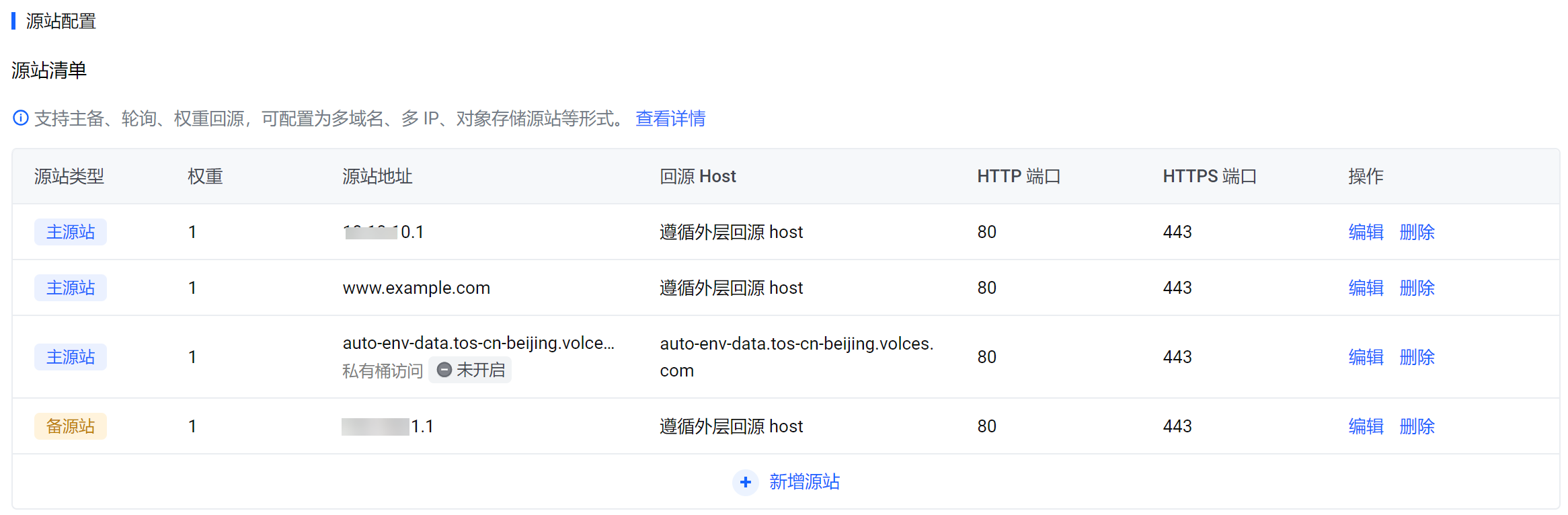Delete the auto-env-data TOS origin
The image size is (1568, 515).
[1417, 357]
